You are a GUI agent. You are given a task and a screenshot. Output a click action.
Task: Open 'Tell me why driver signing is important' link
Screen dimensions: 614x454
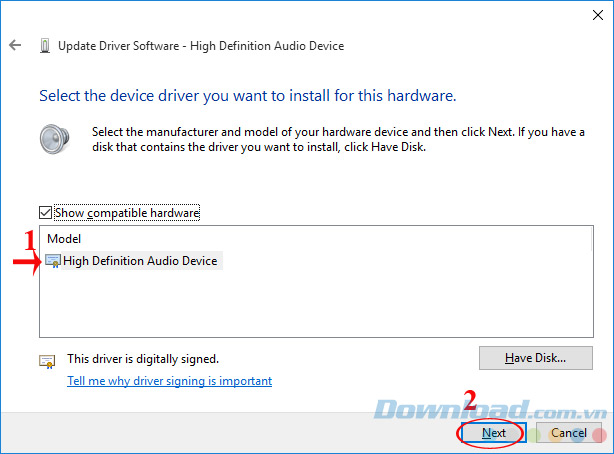pyautogui.click(x=170, y=381)
